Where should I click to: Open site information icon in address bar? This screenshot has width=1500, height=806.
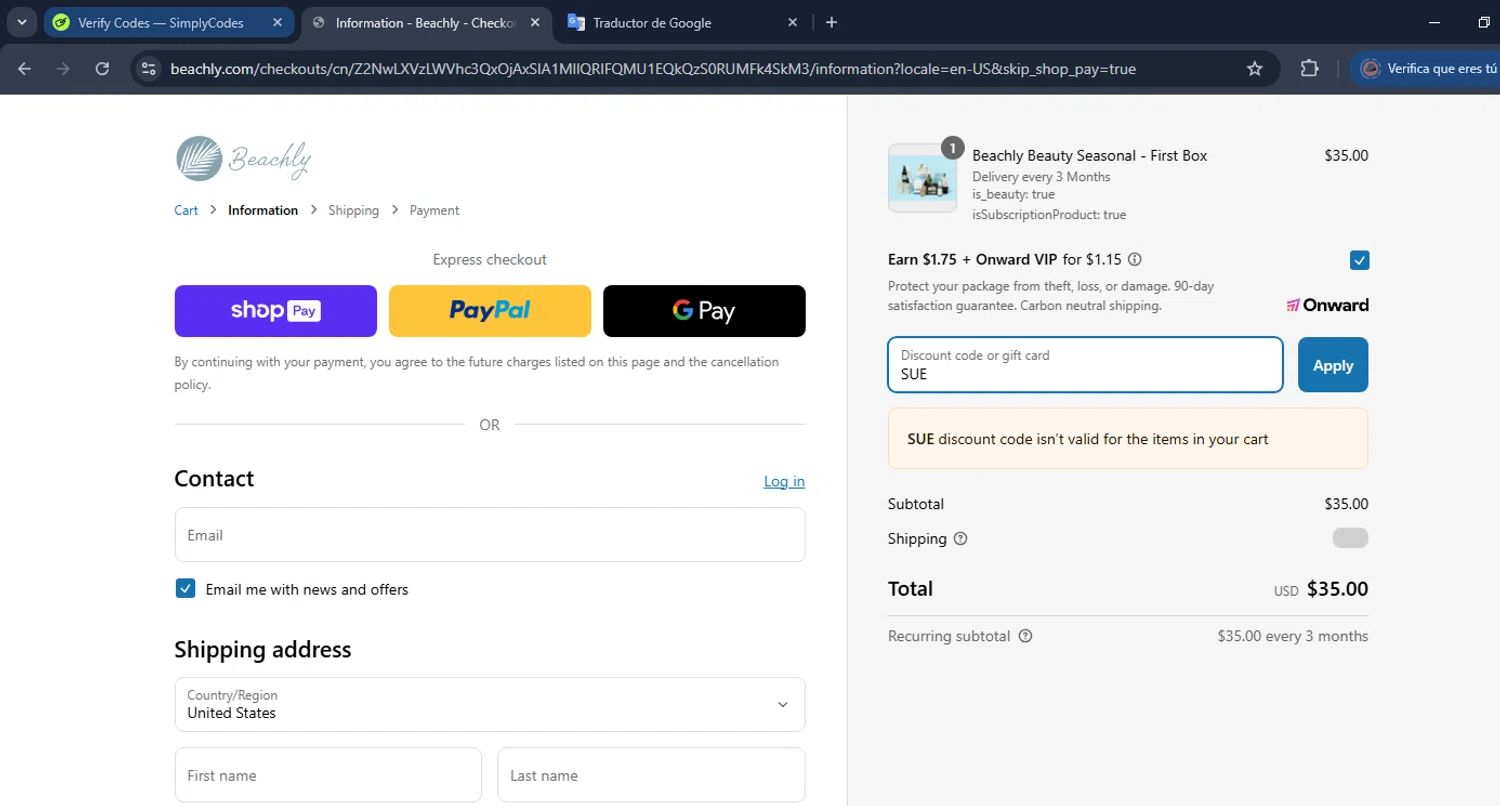[149, 69]
